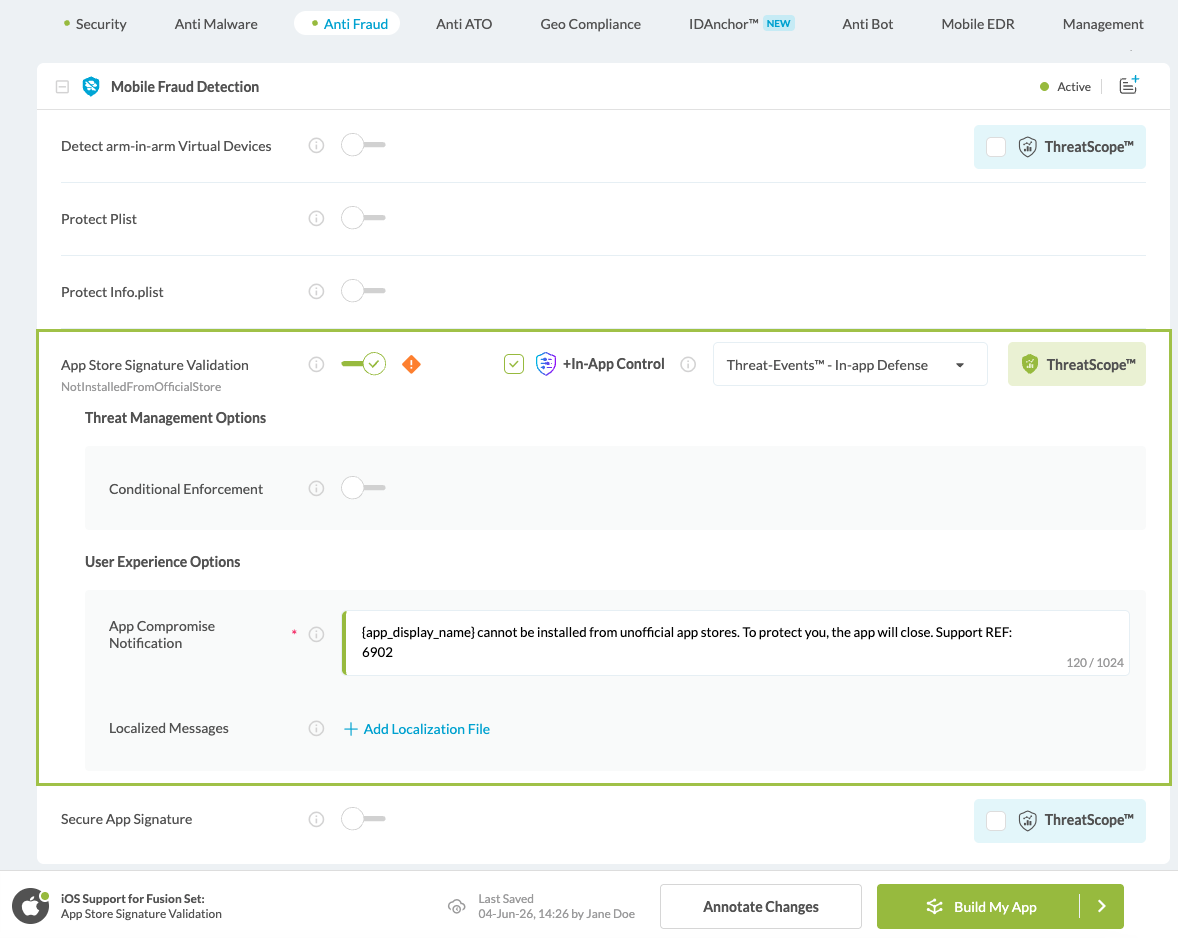This screenshot has height=938, width=1178.
Task: Toggle Detect arm-in-arm Virtual Devices switch
Action: coord(363,145)
